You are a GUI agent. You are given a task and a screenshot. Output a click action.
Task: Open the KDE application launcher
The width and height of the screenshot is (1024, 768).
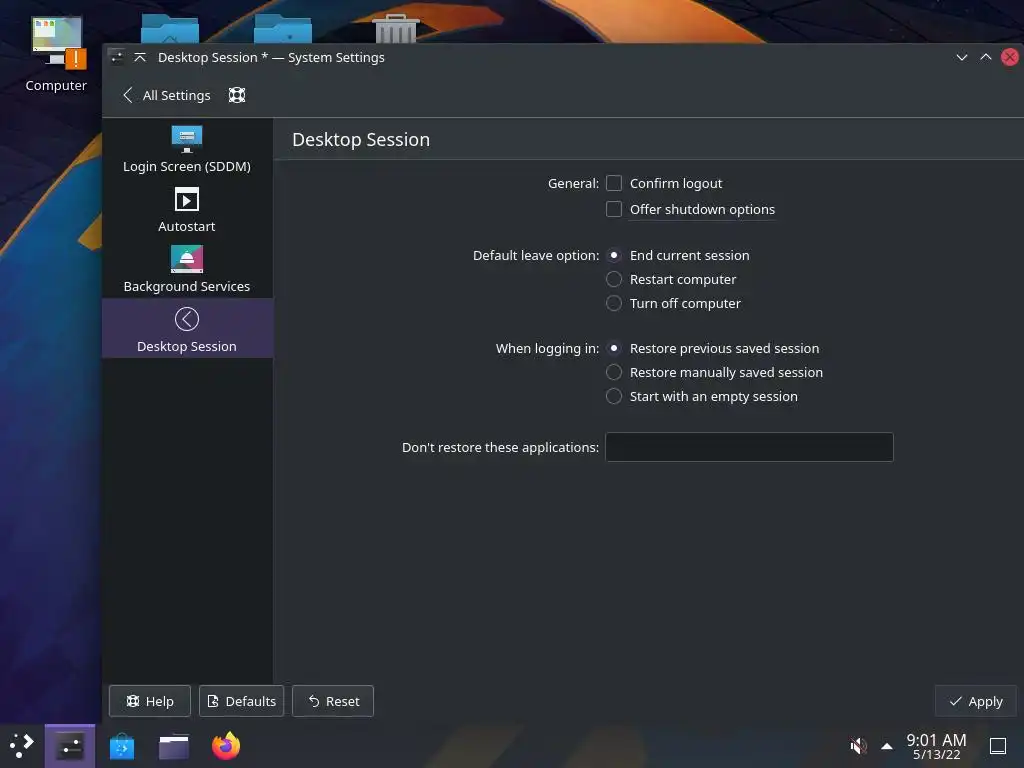tap(22, 746)
